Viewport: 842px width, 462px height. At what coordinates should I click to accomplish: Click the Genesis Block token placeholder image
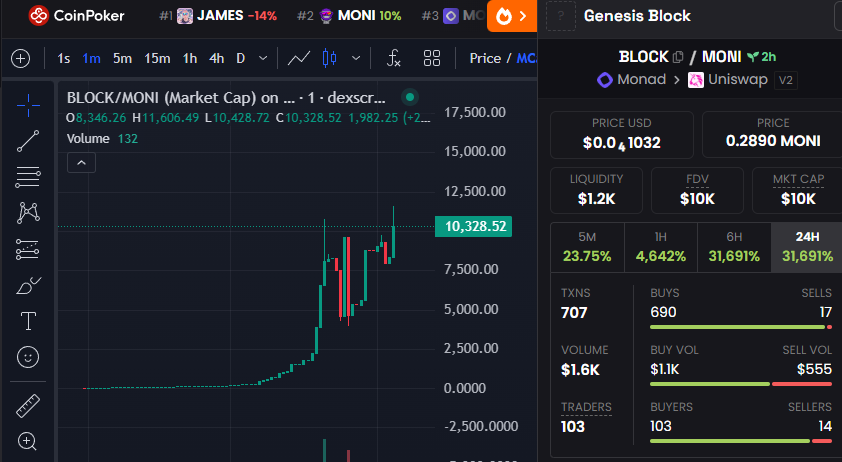click(x=561, y=16)
